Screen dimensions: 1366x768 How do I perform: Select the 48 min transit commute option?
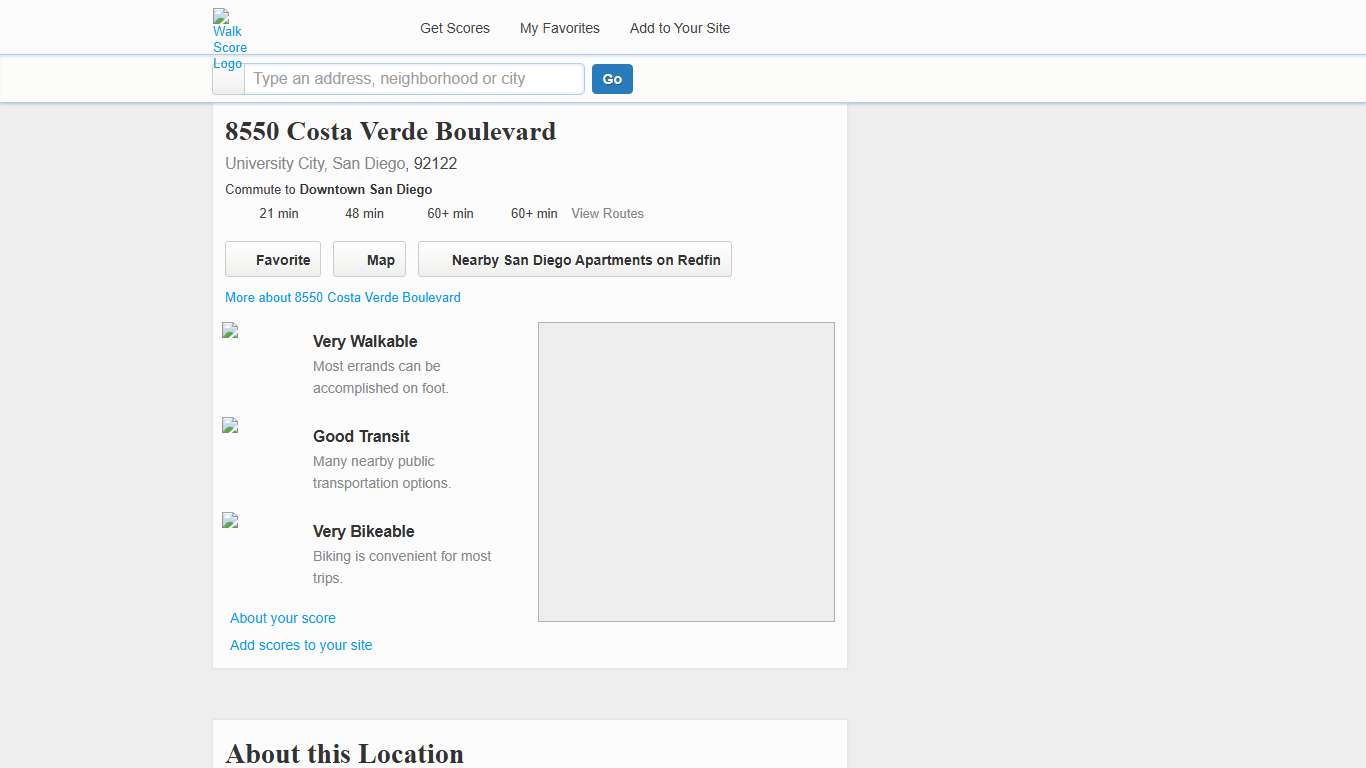coord(364,213)
